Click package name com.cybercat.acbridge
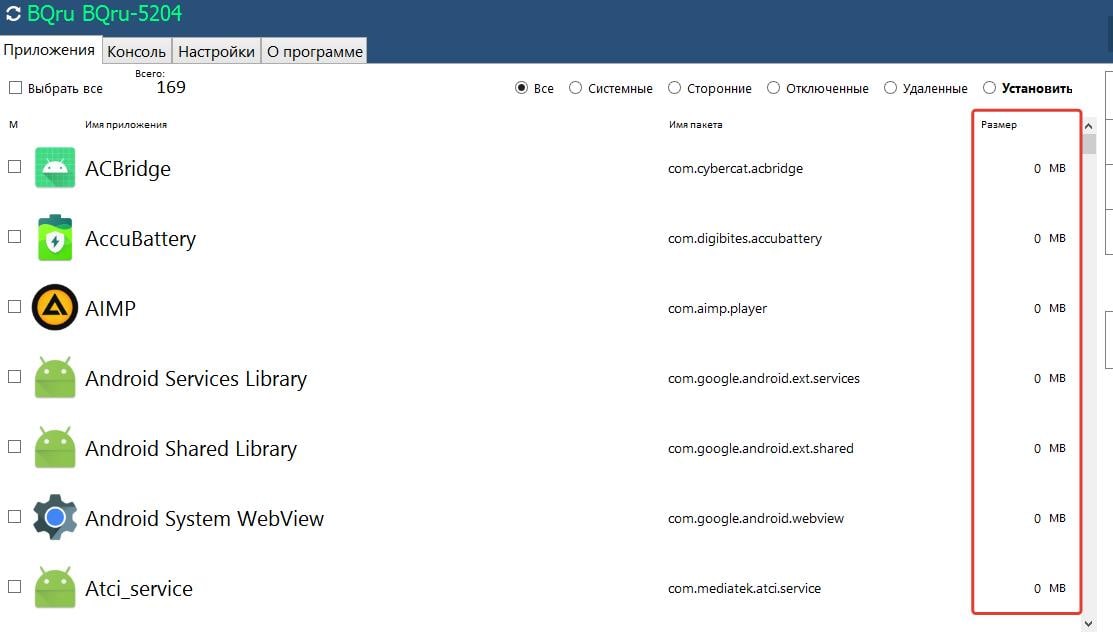 (x=735, y=168)
